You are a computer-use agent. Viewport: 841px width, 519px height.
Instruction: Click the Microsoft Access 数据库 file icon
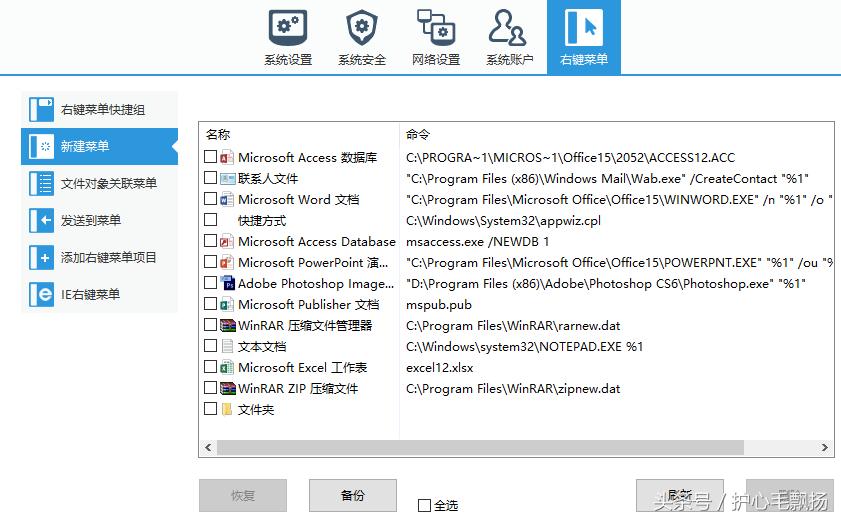coord(227,157)
